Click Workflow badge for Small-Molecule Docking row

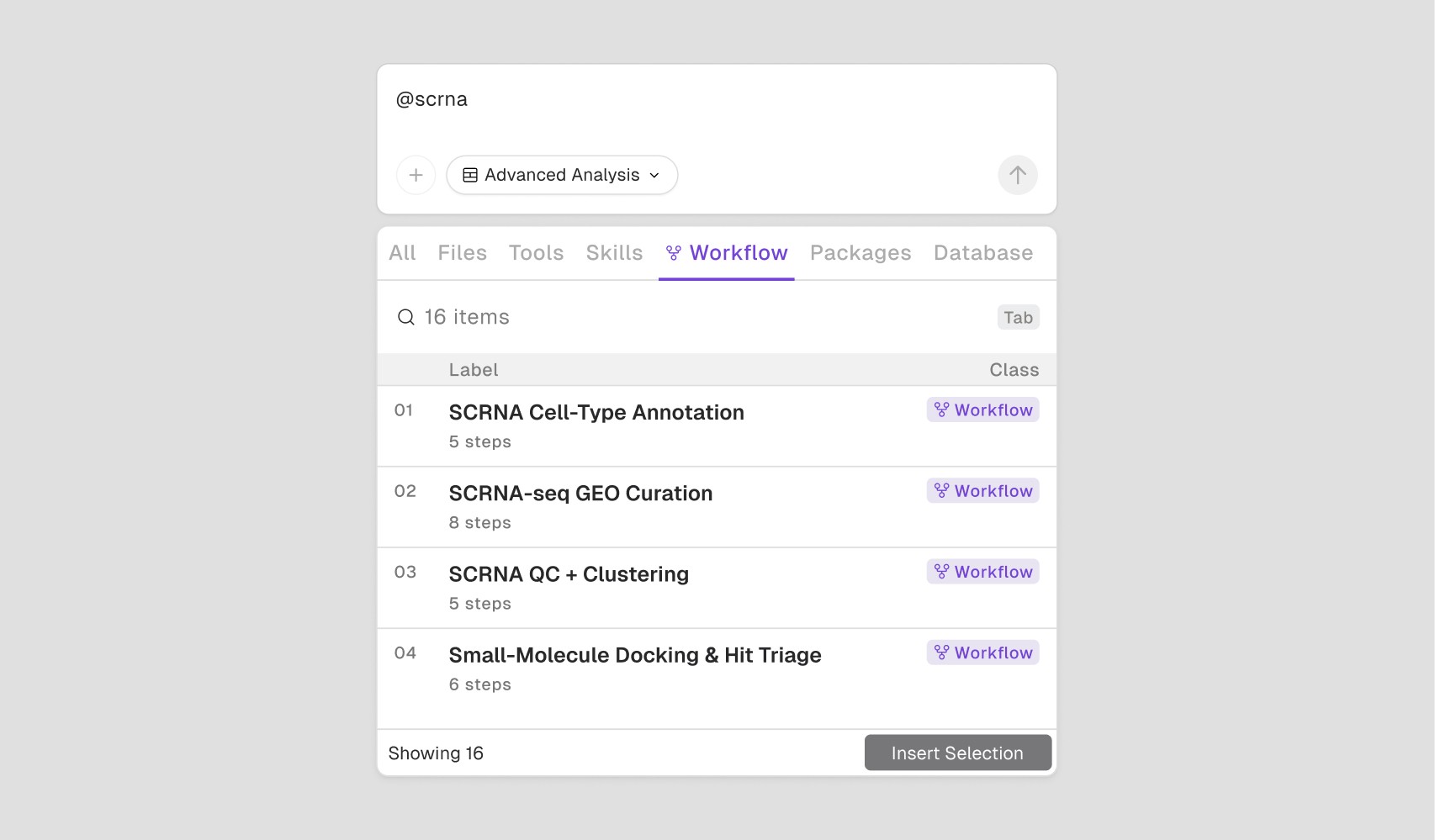click(982, 652)
